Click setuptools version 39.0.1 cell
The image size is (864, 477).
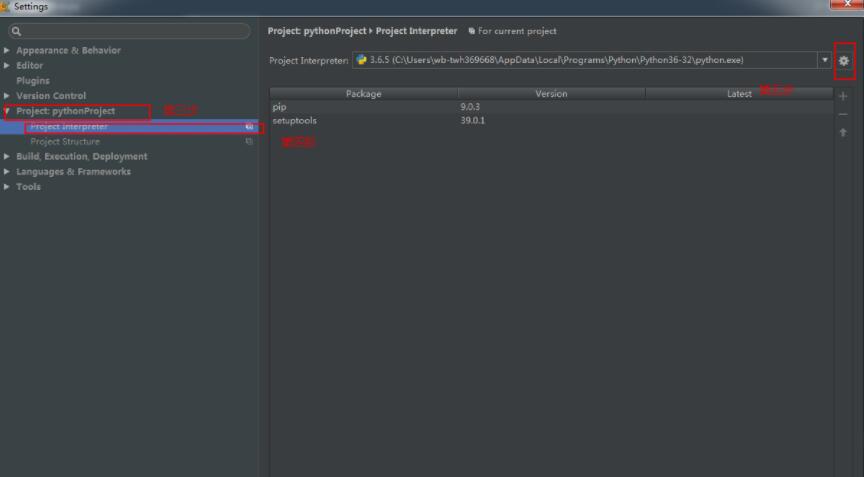tap(473, 121)
